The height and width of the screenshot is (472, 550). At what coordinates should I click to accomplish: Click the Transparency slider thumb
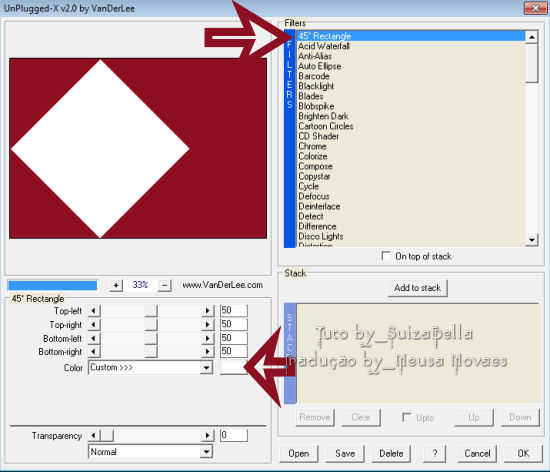[x=107, y=436]
